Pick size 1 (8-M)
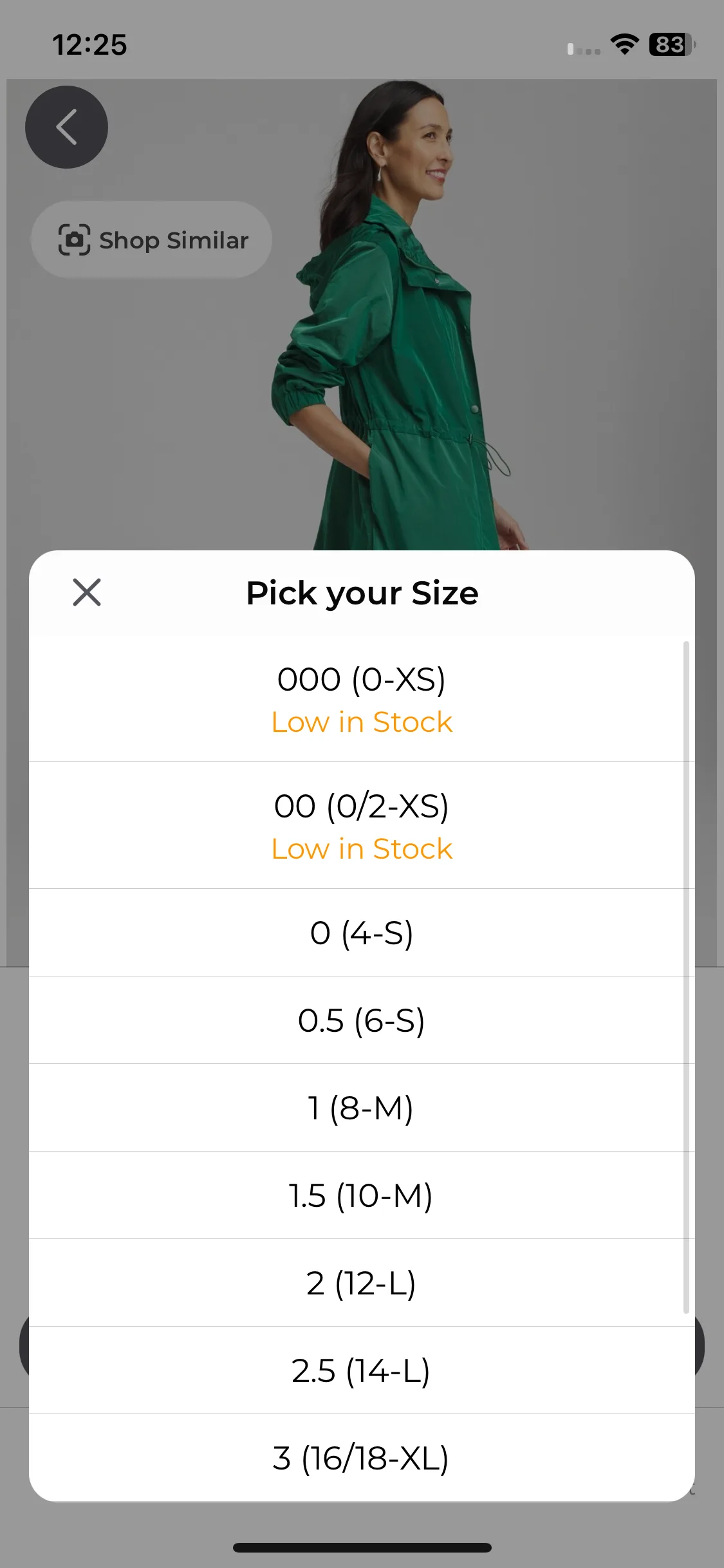This screenshot has height=1568, width=724. point(362,1108)
